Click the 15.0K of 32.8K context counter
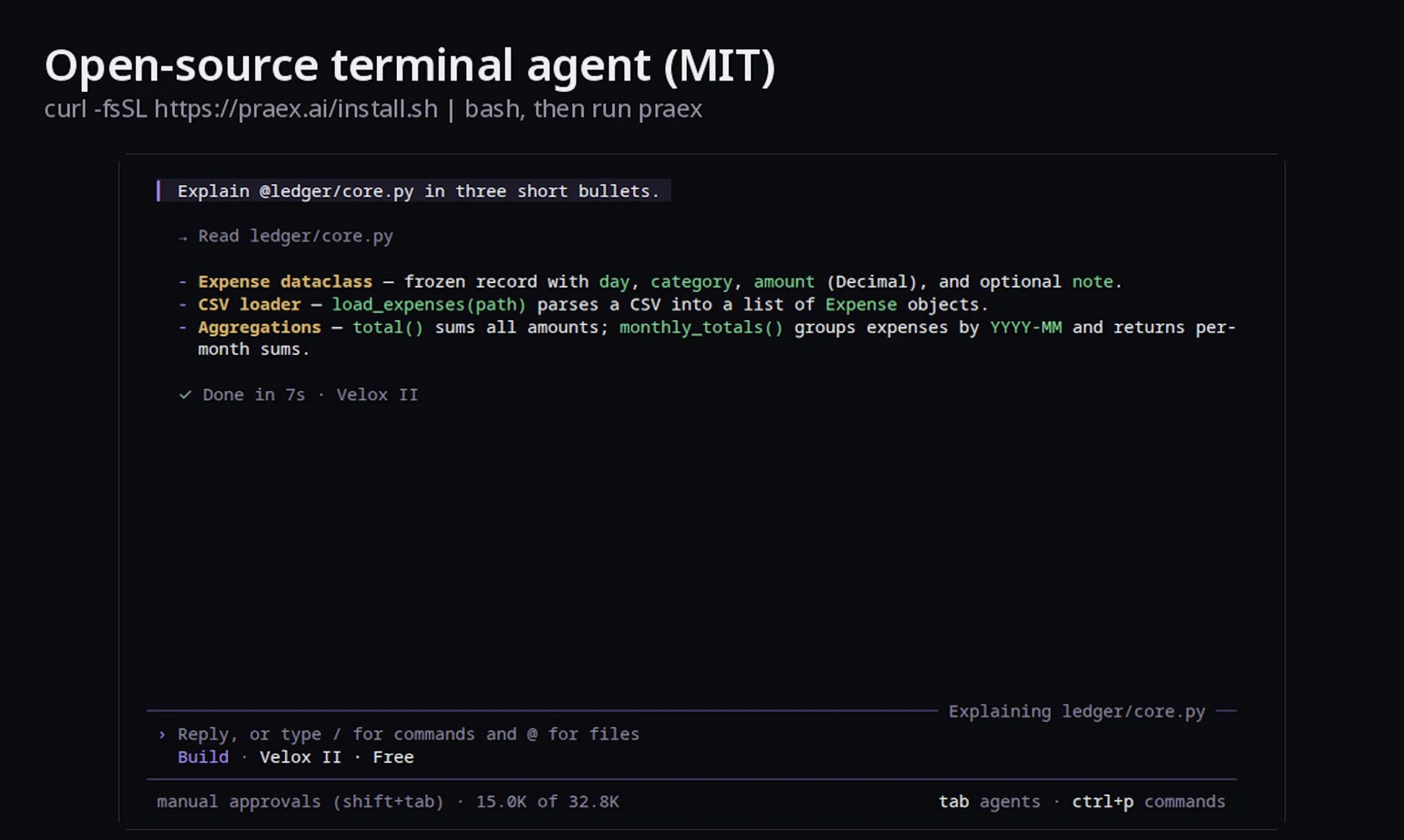This screenshot has width=1404, height=840. (x=548, y=801)
